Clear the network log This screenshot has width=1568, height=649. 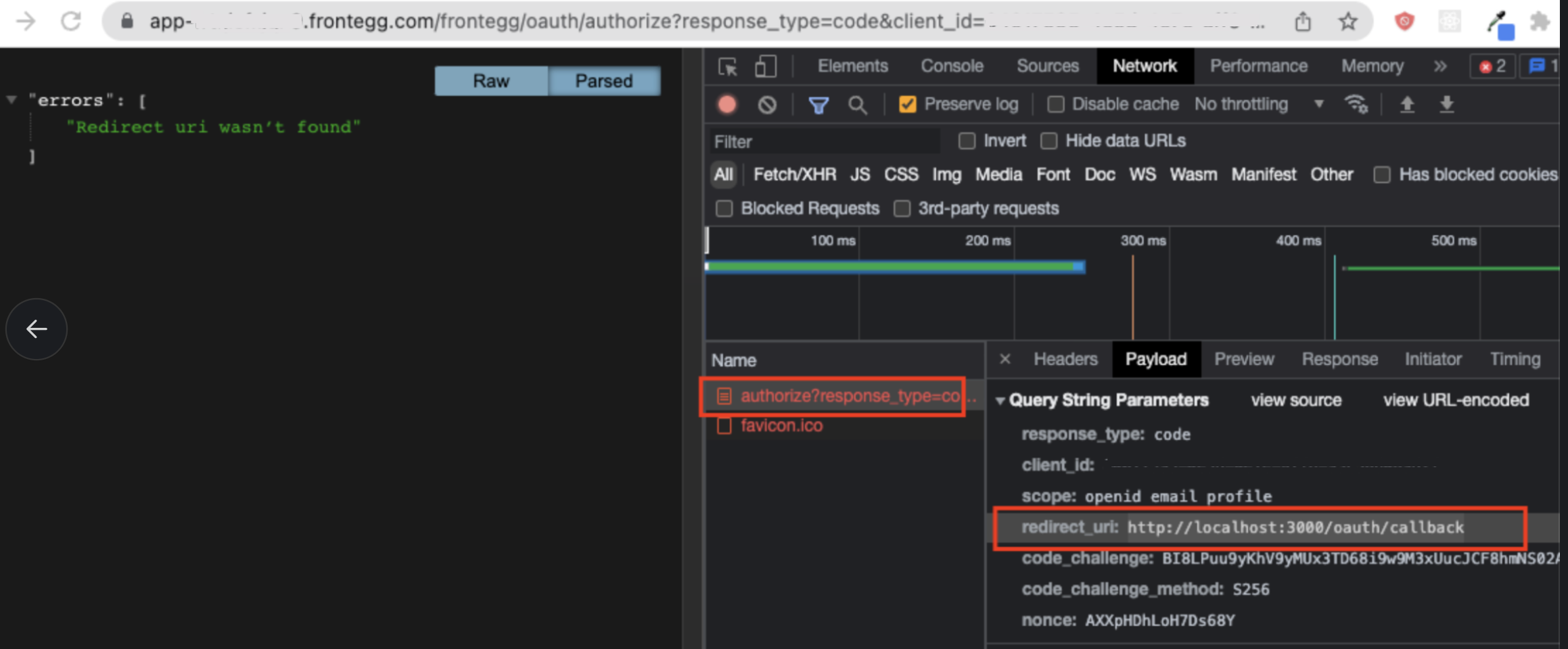pyautogui.click(x=766, y=105)
